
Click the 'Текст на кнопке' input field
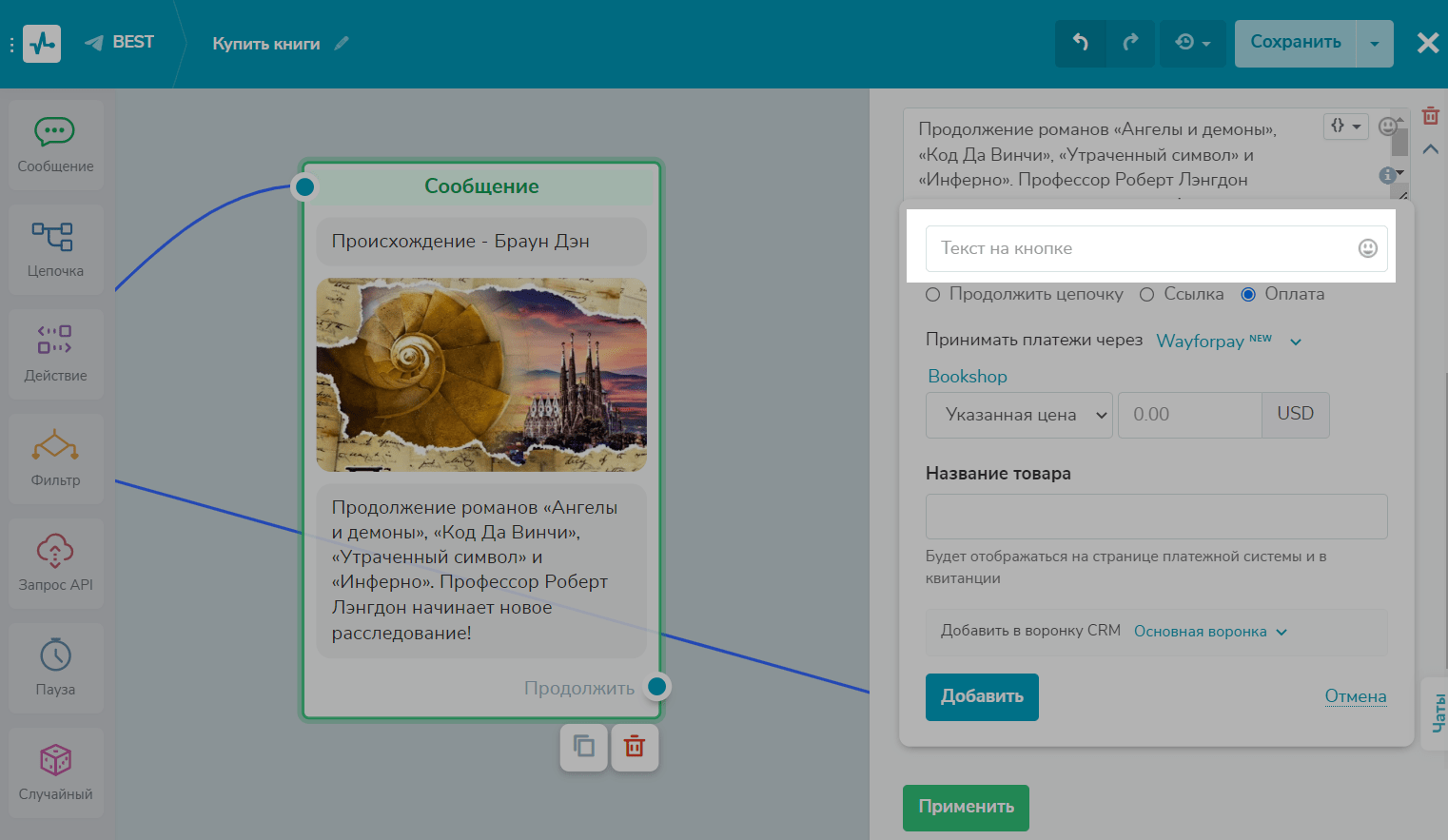tap(1142, 248)
